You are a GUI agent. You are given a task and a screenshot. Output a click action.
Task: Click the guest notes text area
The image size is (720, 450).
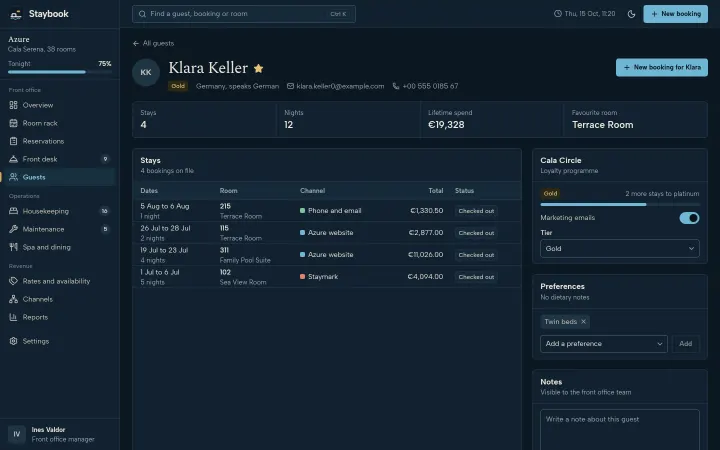(x=619, y=429)
